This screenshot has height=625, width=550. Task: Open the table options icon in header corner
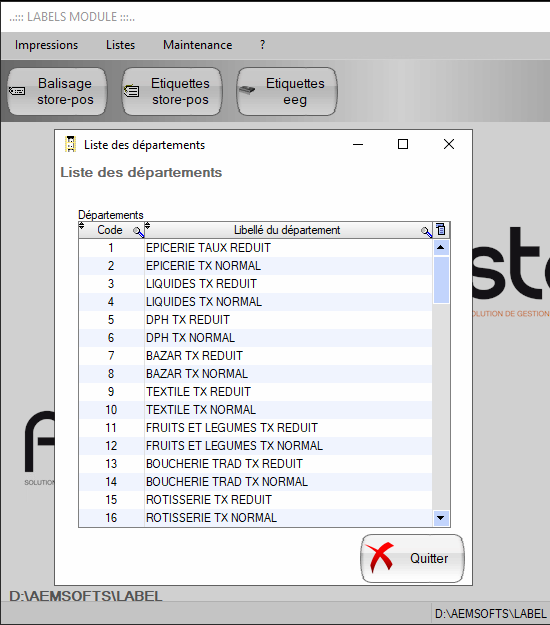pyautogui.click(x=441, y=230)
